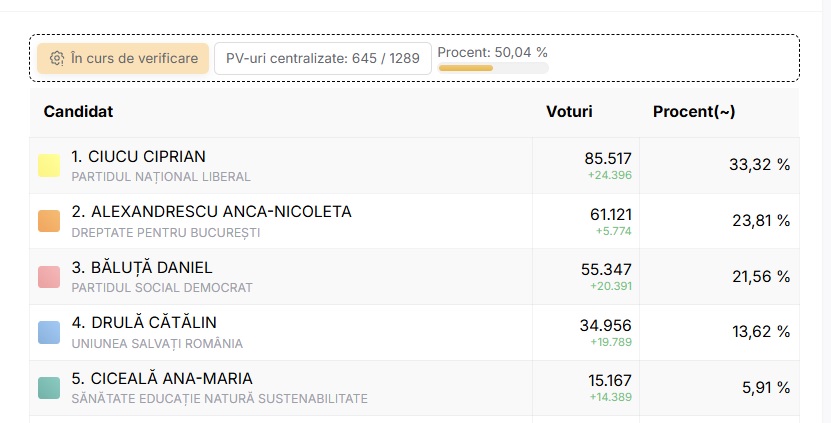Sort by the Candidat column header
The image size is (831, 423).
pyautogui.click(x=78, y=112)
